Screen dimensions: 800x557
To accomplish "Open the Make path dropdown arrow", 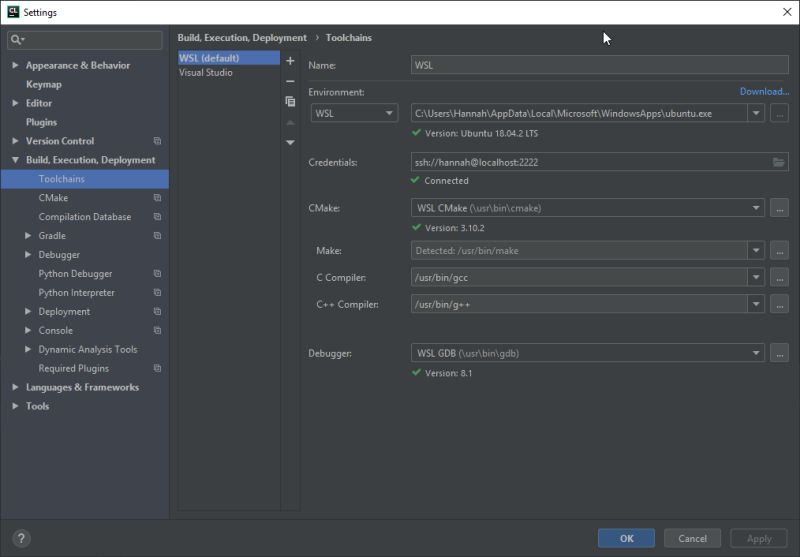I will (756, 251).
